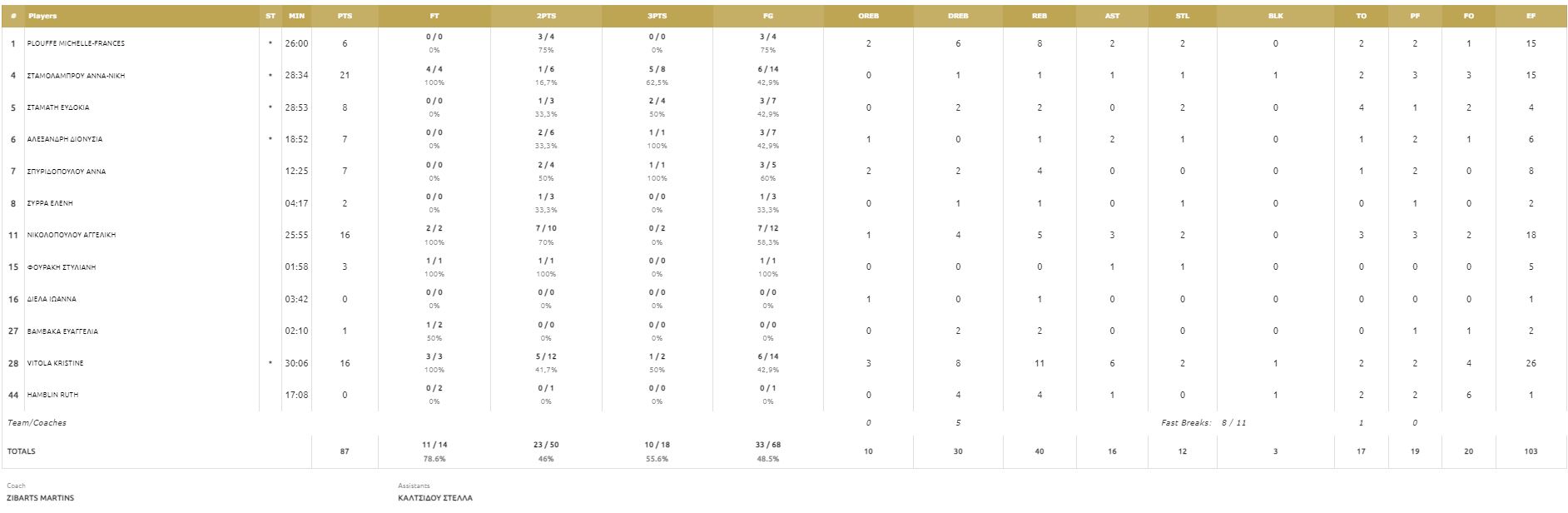Click the Fast Breaks 8 / 11 text
The image size is (1568, 513).
click(x=1203, y=423)
